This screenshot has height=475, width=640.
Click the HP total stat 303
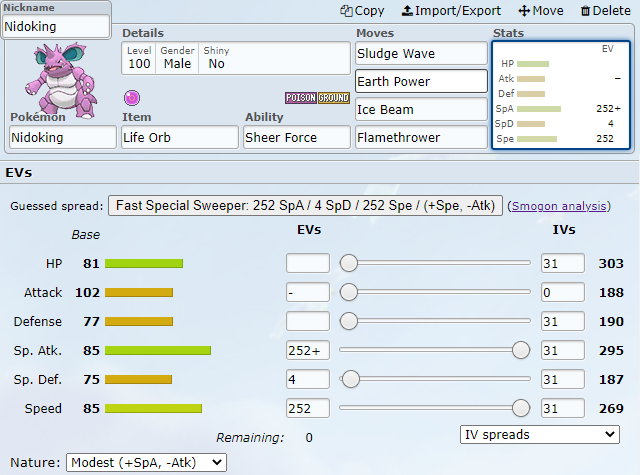click(x=611, y=264)
